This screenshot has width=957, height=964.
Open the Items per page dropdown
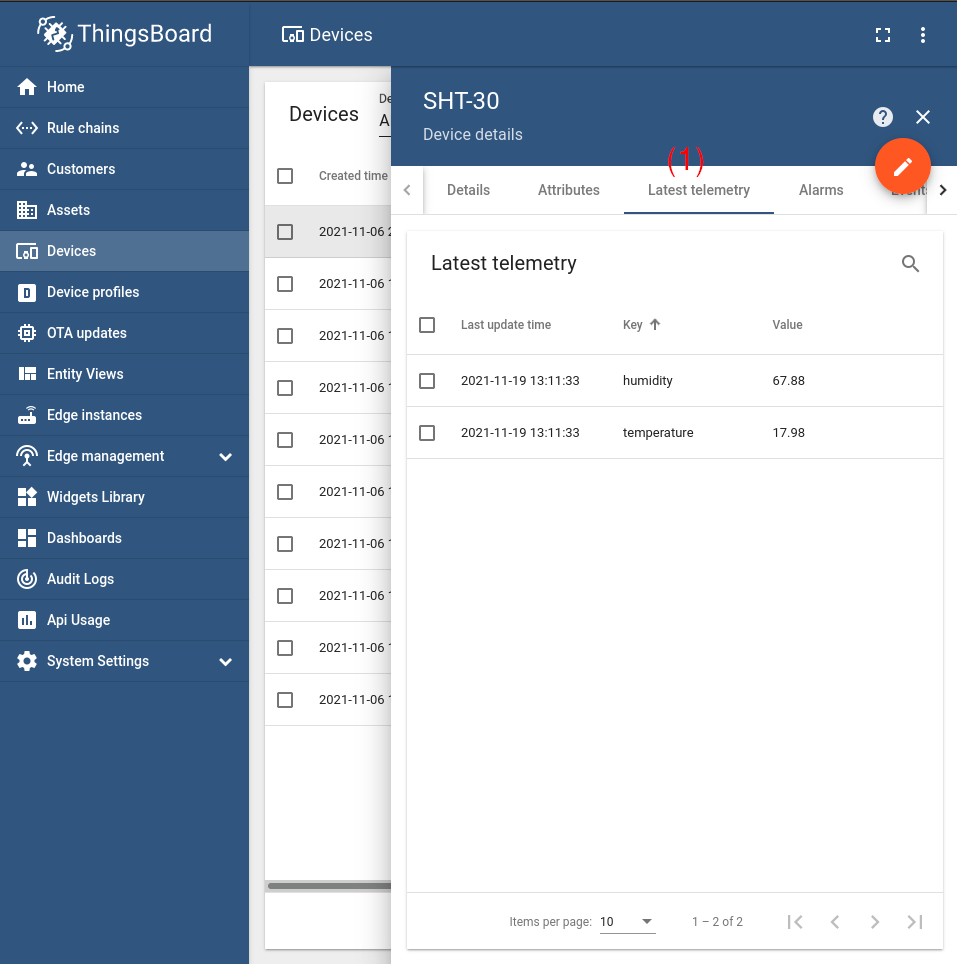click(x=627, y=922)
